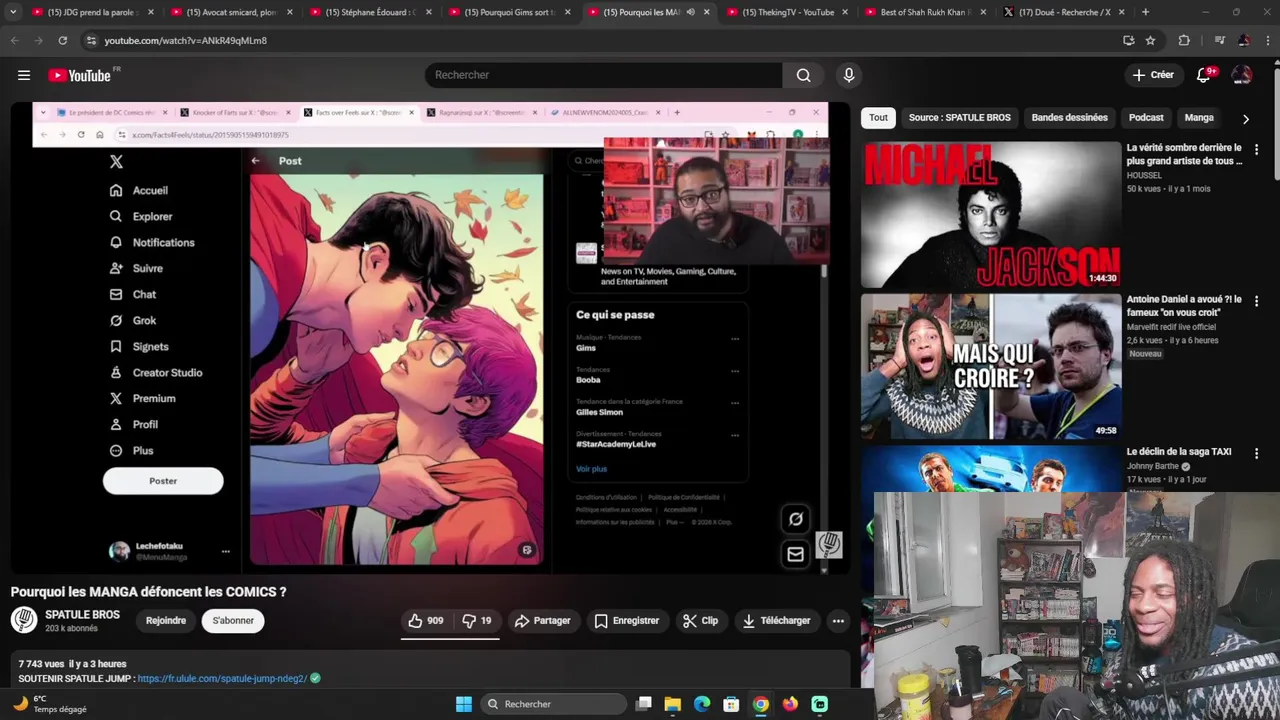Start voice search with the microphone

pyautogui.click(x=849, y=75)
